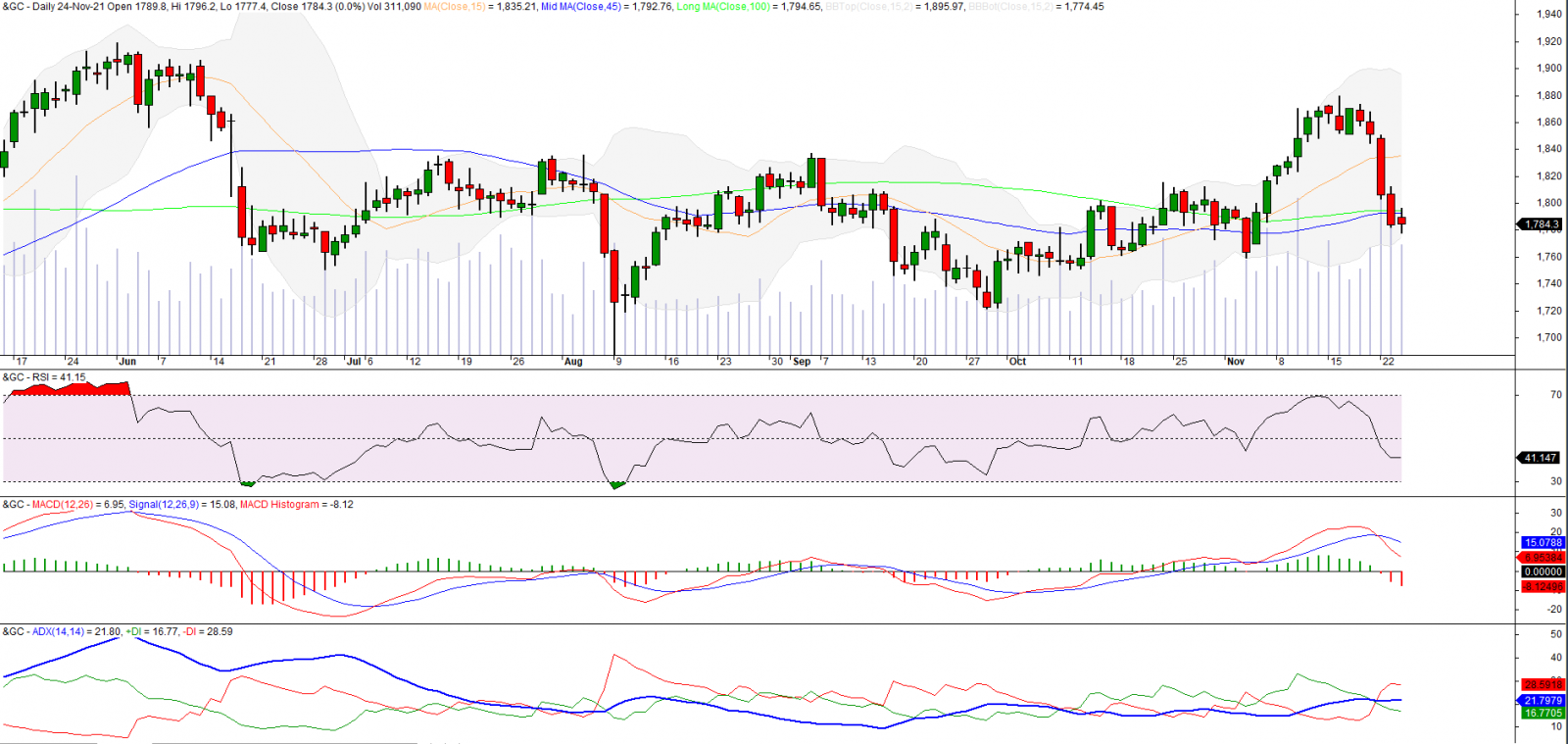Click the red 6.95384 MACD value tag
1568x744 pixels.
(x=1543, y=558)
